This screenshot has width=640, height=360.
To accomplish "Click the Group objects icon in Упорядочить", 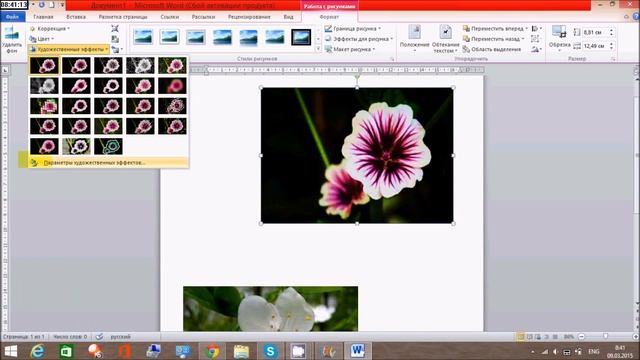I will point(535,39).
